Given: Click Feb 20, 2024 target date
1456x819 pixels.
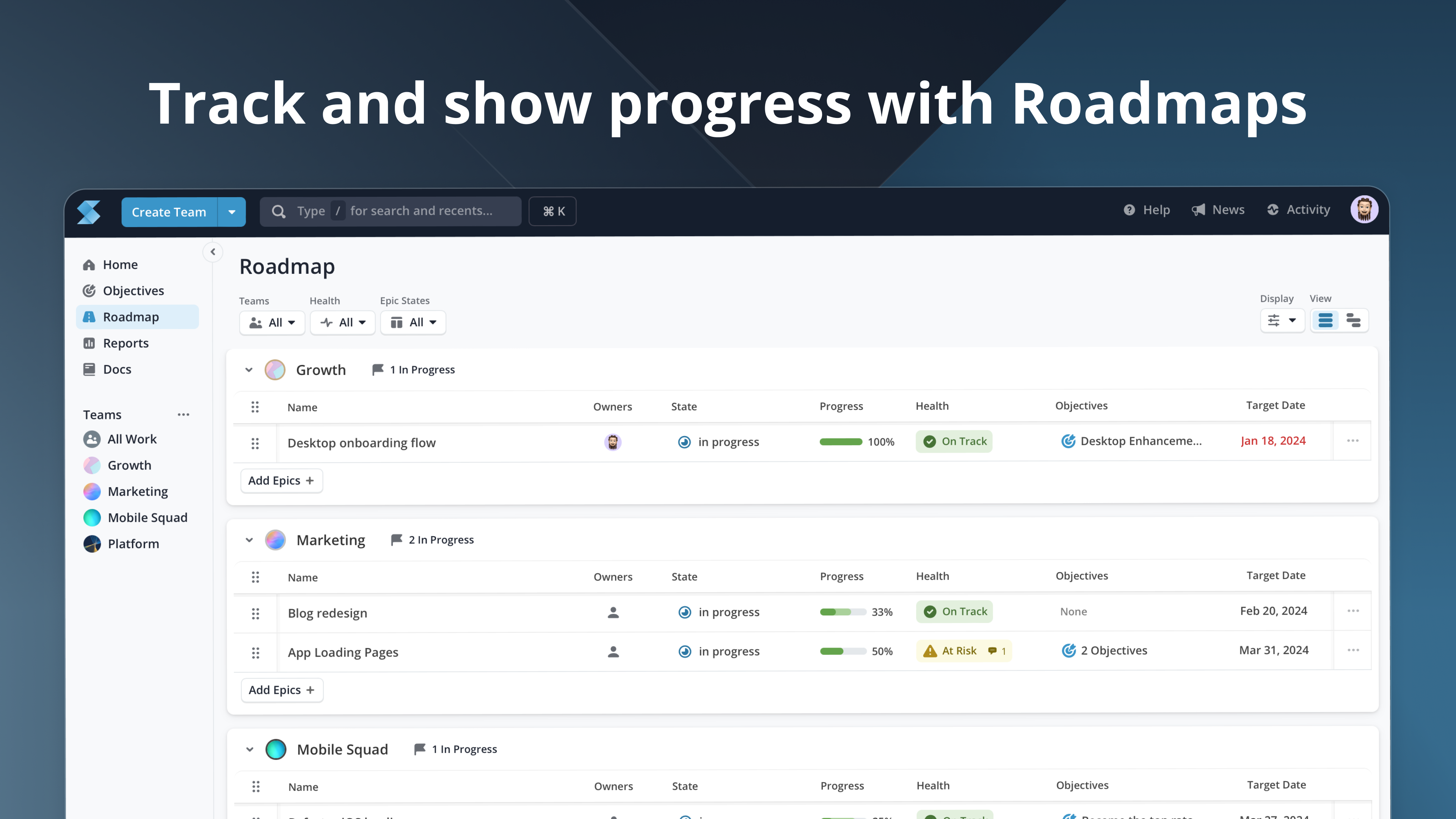Looking at the screenshot, I should coord(1274,611).
